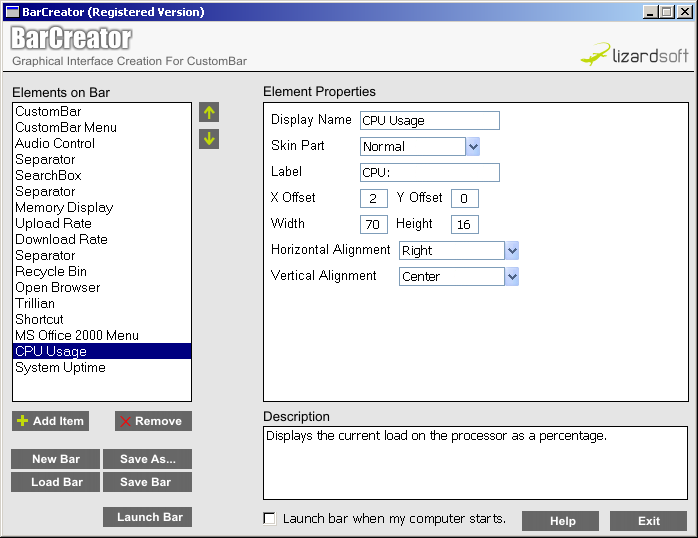The image size is (698, 538).
Task: Select Trillian list item
Action: [102, 303]
